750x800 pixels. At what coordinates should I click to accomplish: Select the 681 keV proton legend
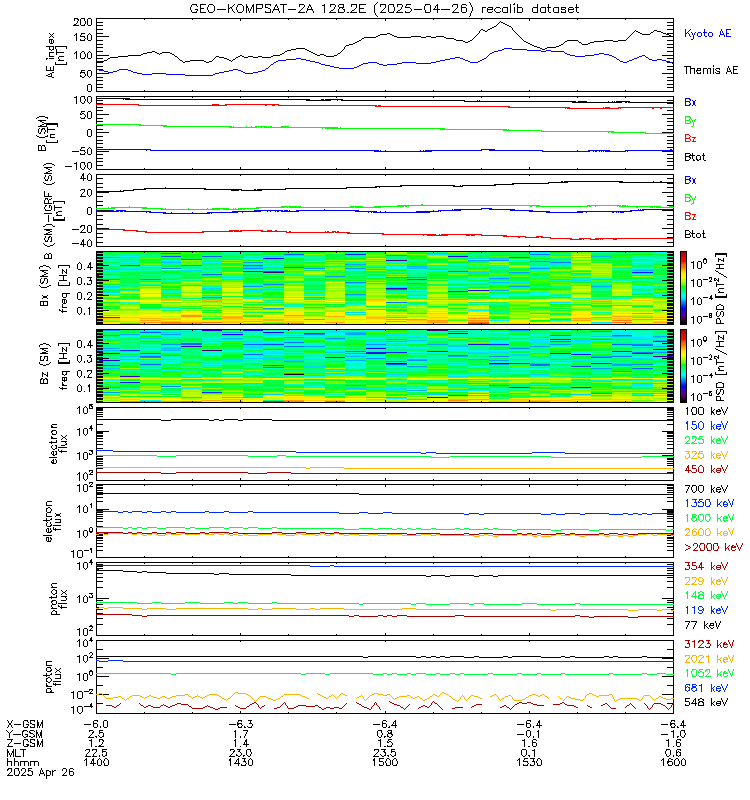tap(706, 688)
